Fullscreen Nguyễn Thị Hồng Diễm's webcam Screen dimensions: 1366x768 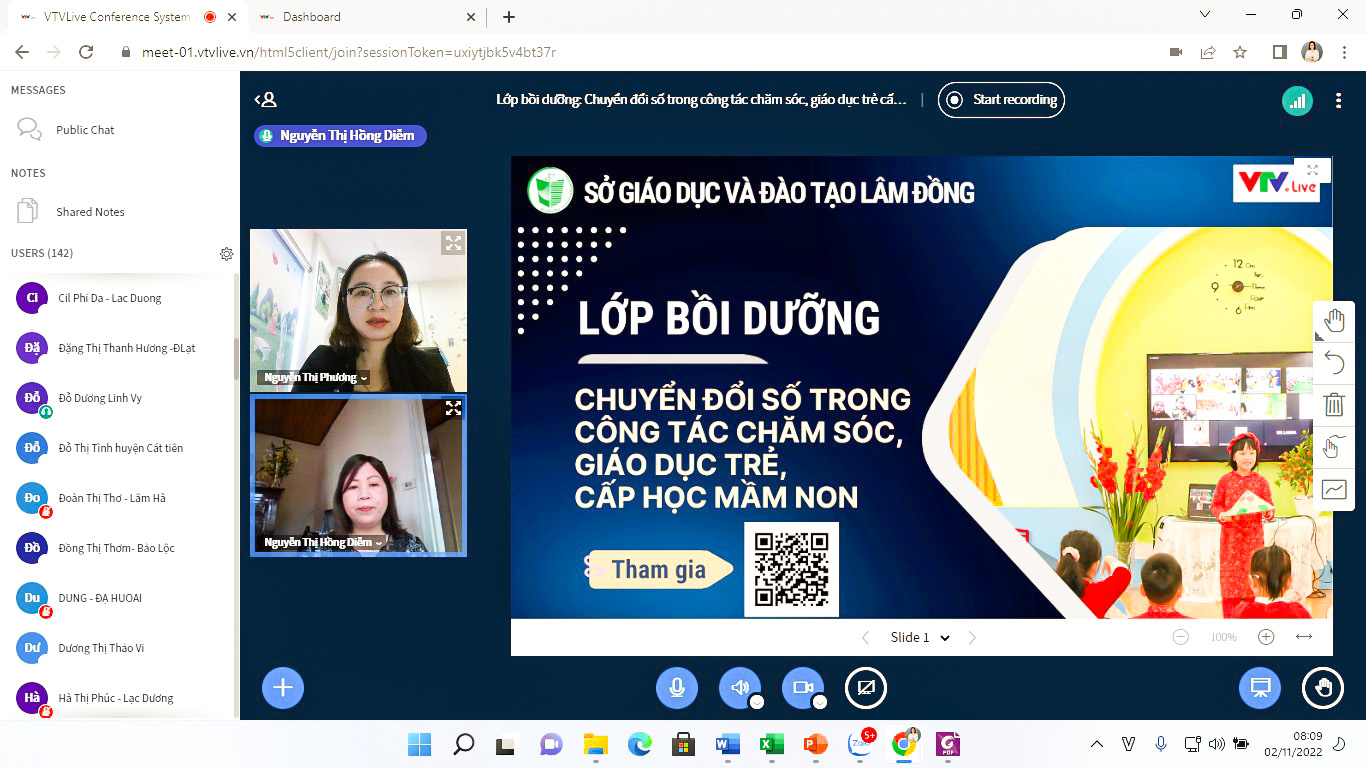pos(453,408)
